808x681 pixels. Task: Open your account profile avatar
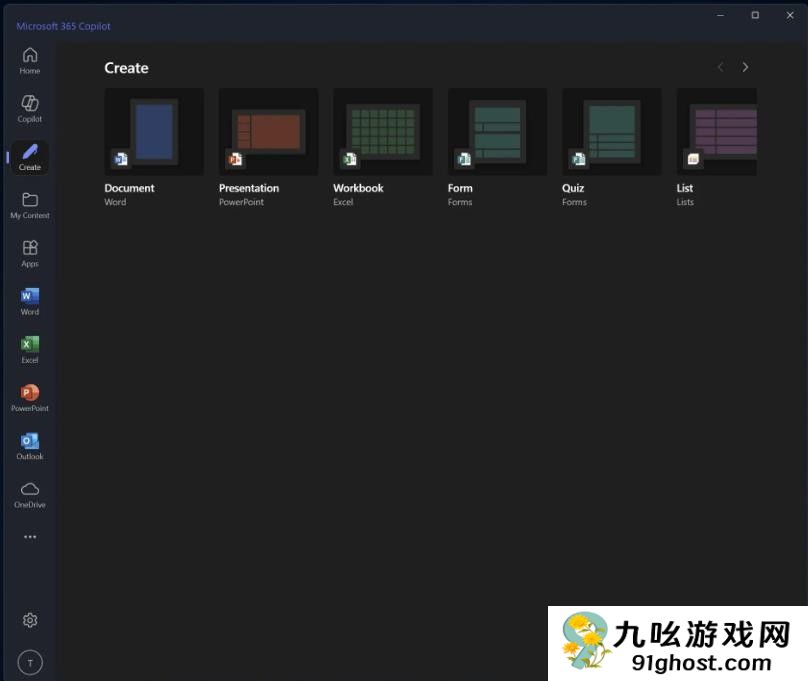coord(29,662)
